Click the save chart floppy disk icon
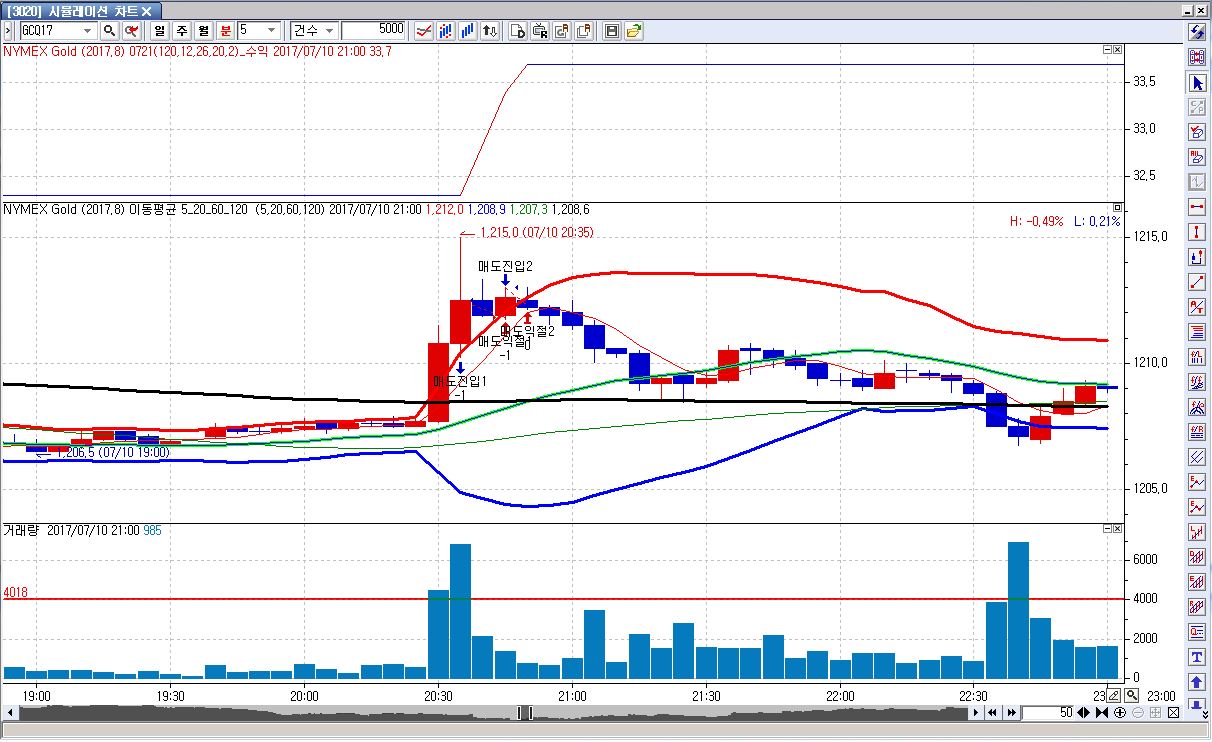Image resolution: width=1212 pixels, height=742 pixels. [612, 30]
